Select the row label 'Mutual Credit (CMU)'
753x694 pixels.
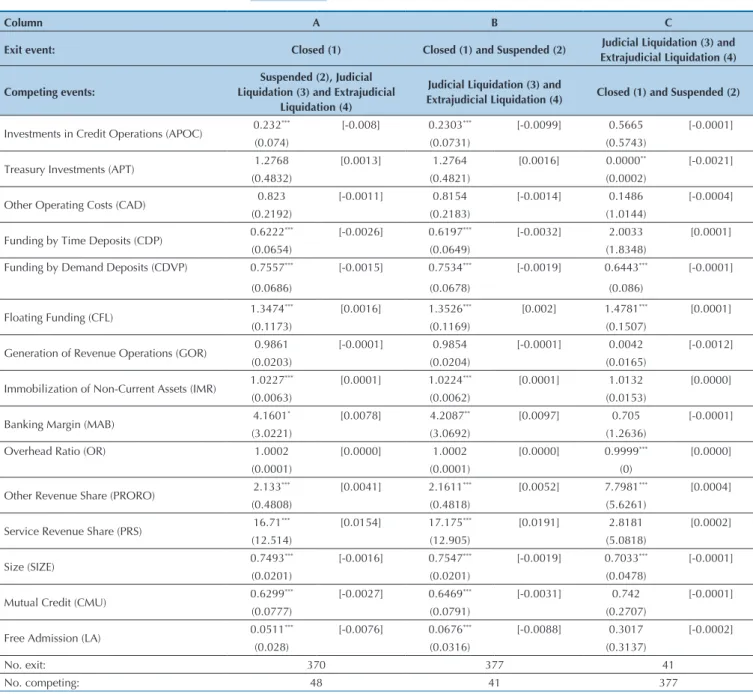[55, 602]
